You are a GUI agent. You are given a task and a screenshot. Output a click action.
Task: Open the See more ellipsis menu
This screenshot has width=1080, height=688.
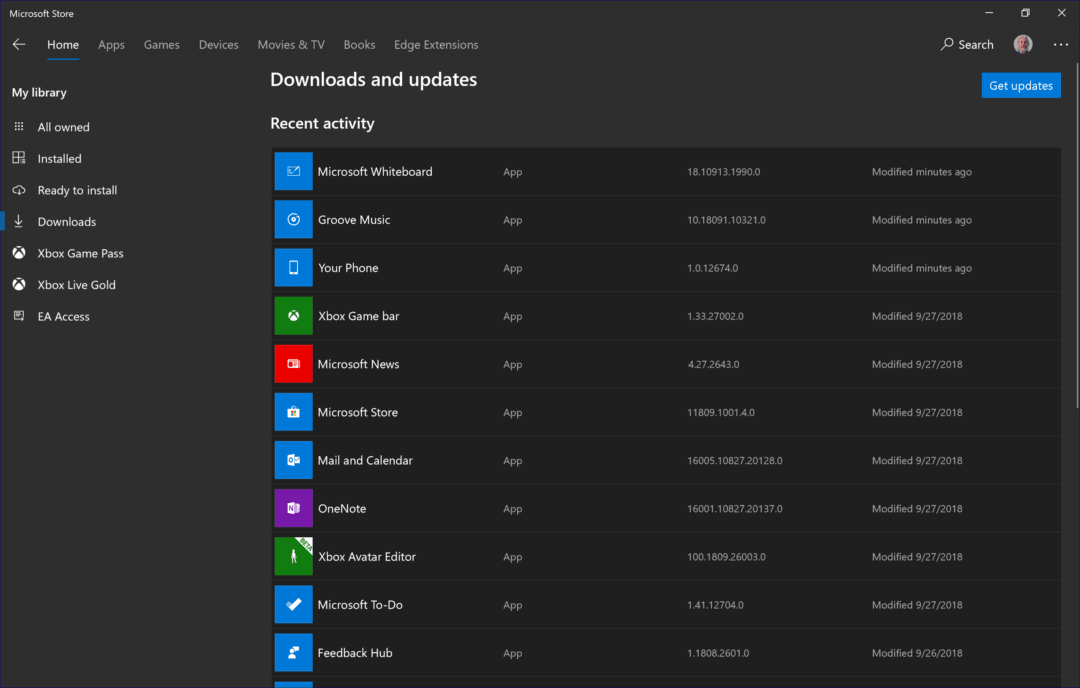(x=1060, y=44)
